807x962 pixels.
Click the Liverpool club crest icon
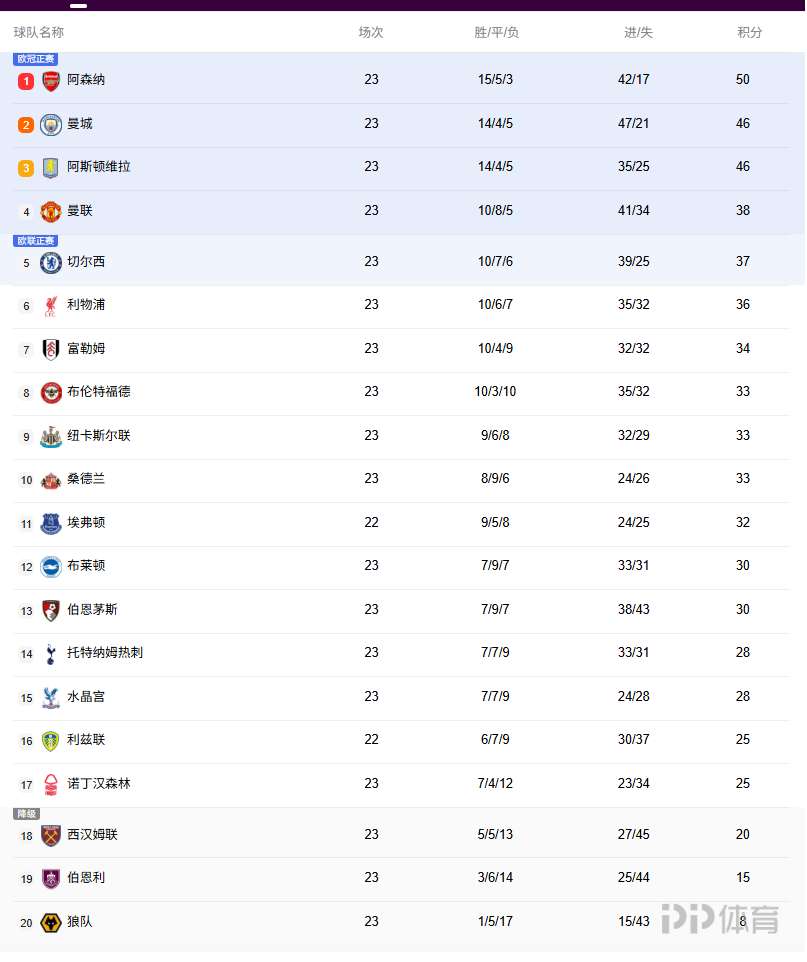[51, 306]
